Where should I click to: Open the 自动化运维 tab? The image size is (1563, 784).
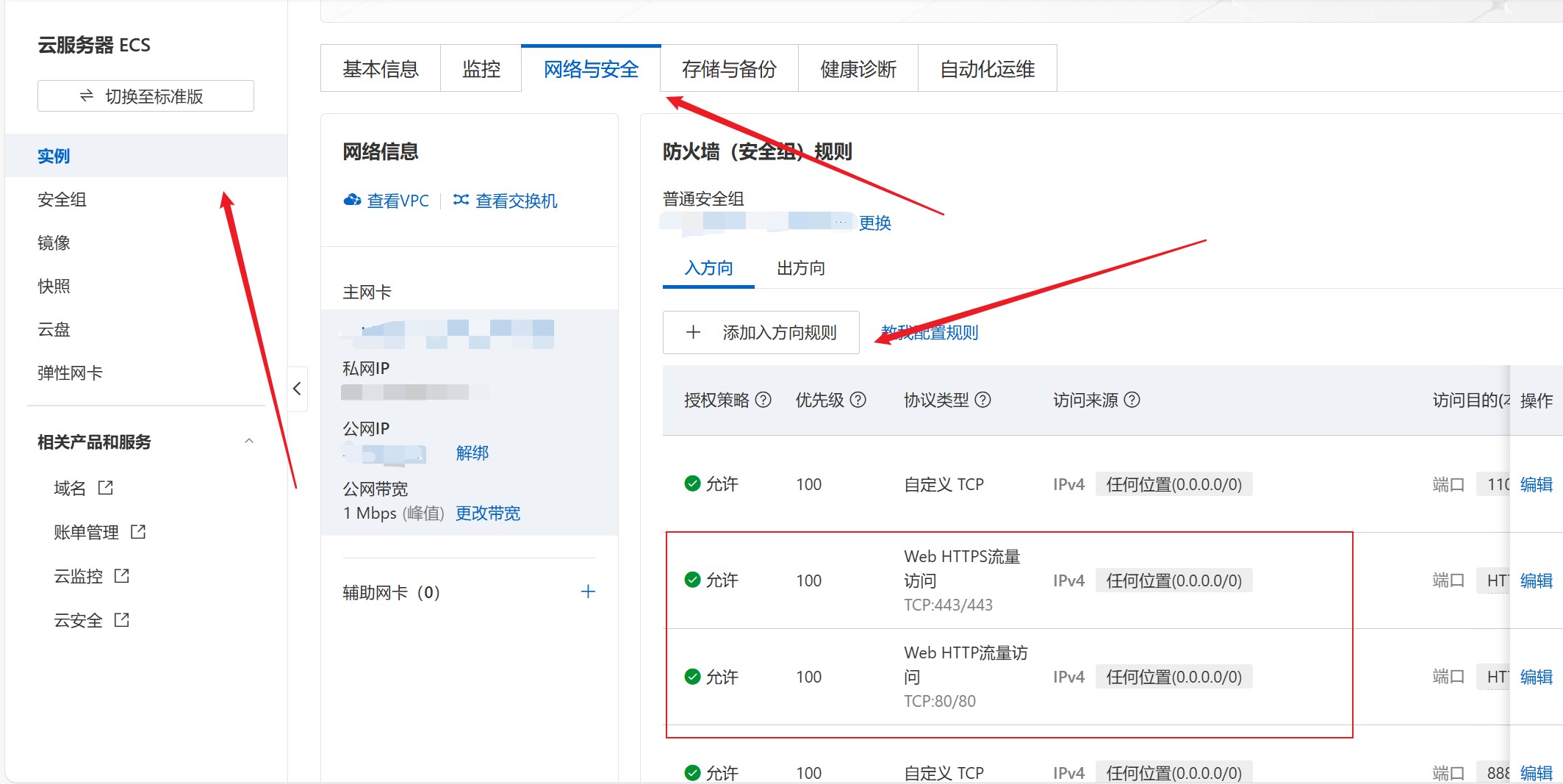pyautogui.click(x=988, y=68)
